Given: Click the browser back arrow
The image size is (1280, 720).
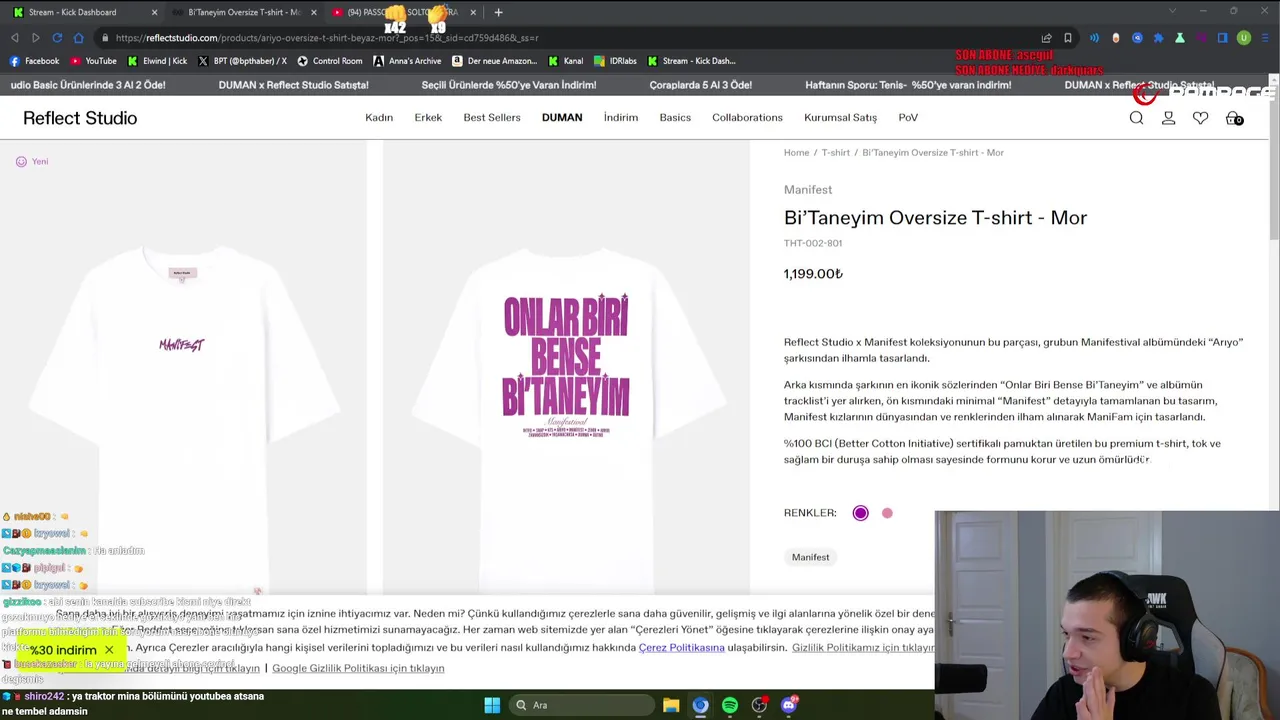Looking at the screenshot, I should point(14,38).
